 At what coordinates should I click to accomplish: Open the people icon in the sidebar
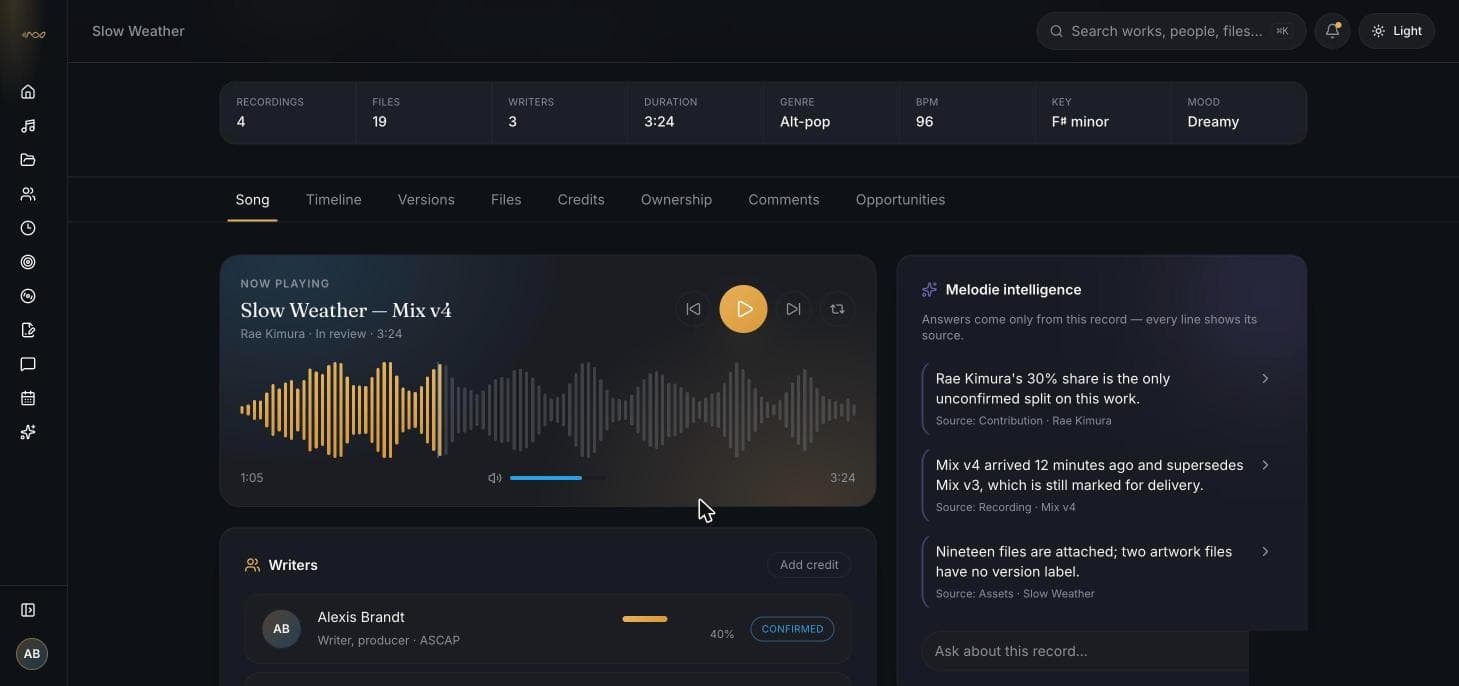[x=28, y=194]
